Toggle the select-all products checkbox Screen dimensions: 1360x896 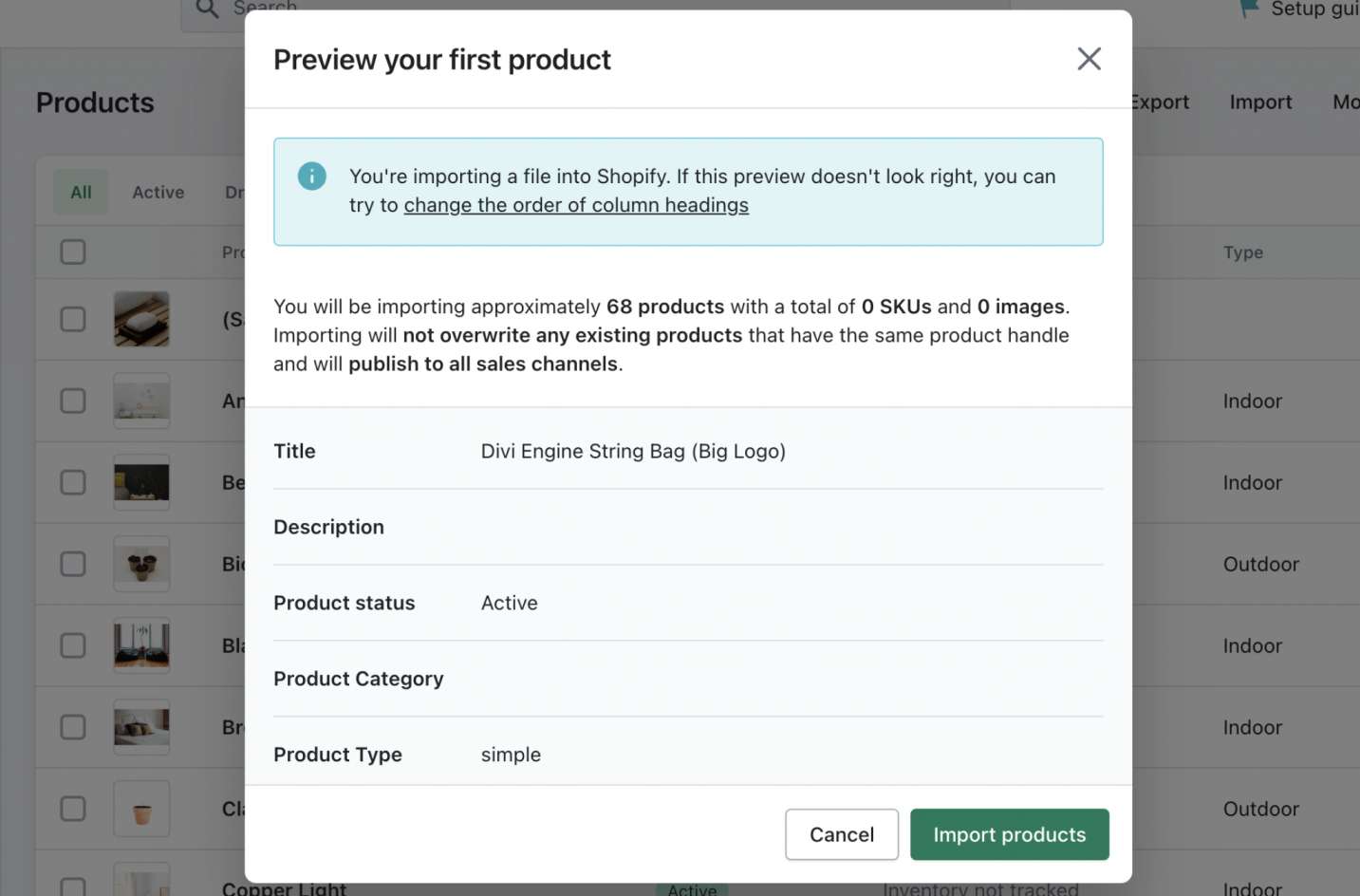point(73,252)
